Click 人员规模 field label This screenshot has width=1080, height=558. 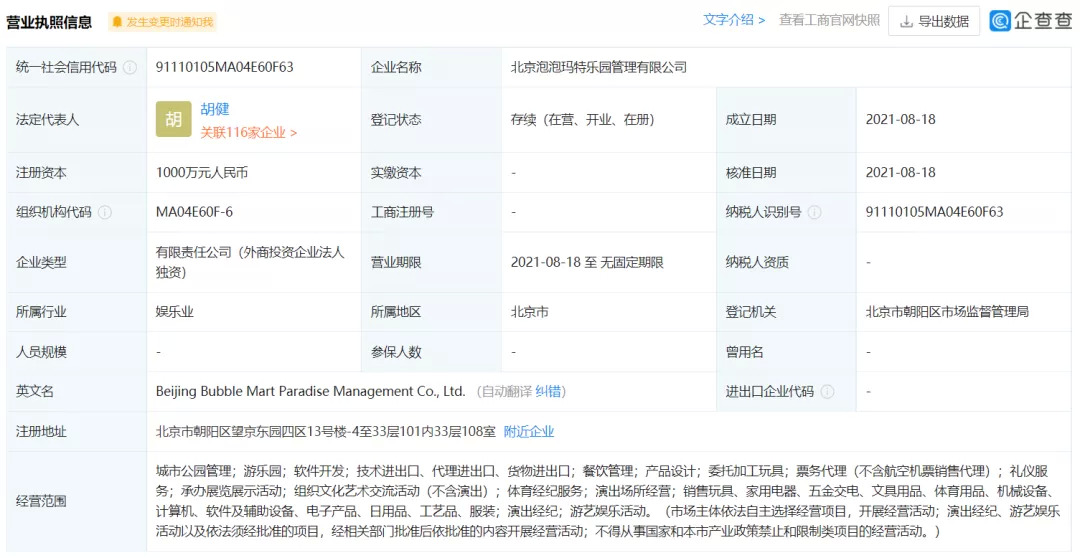[x=41, y=352]
